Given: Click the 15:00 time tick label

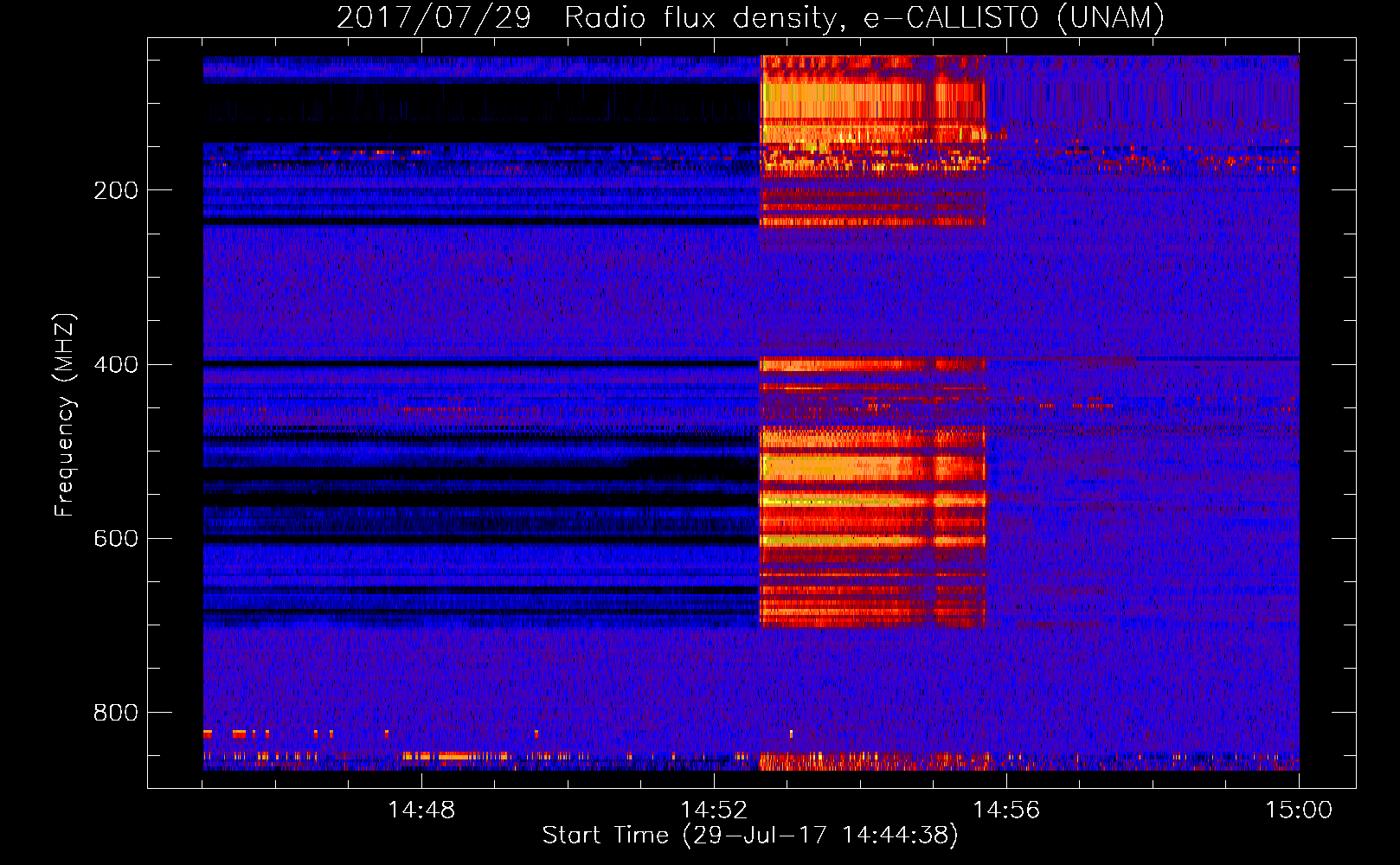Looking at the screenshot, I should coord(1299,811).
